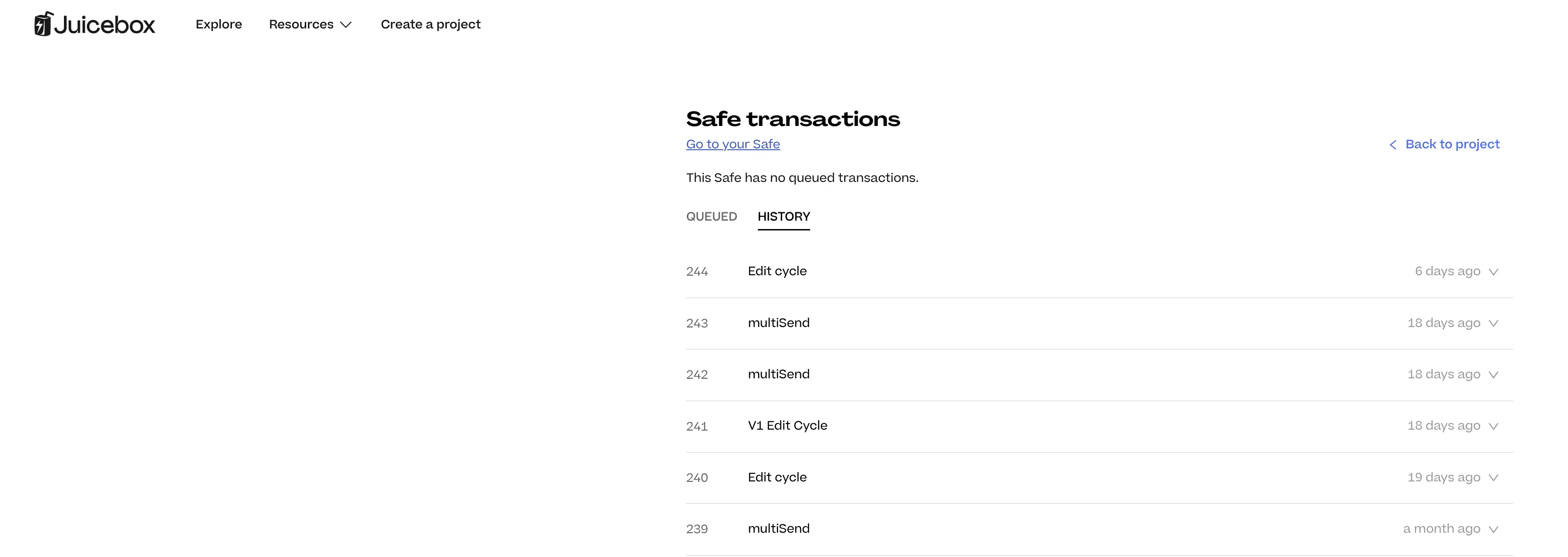1568x557 pixels.
Task: Switch to the QUEUED tab
Action: pos(711,216)
